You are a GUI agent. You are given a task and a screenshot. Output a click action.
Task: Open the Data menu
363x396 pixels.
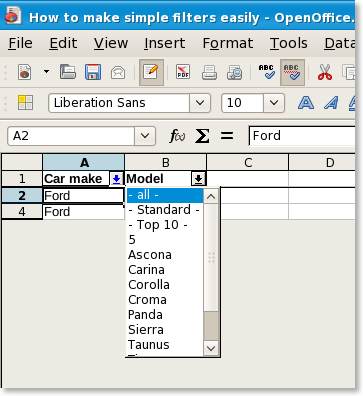coord(339,43)
